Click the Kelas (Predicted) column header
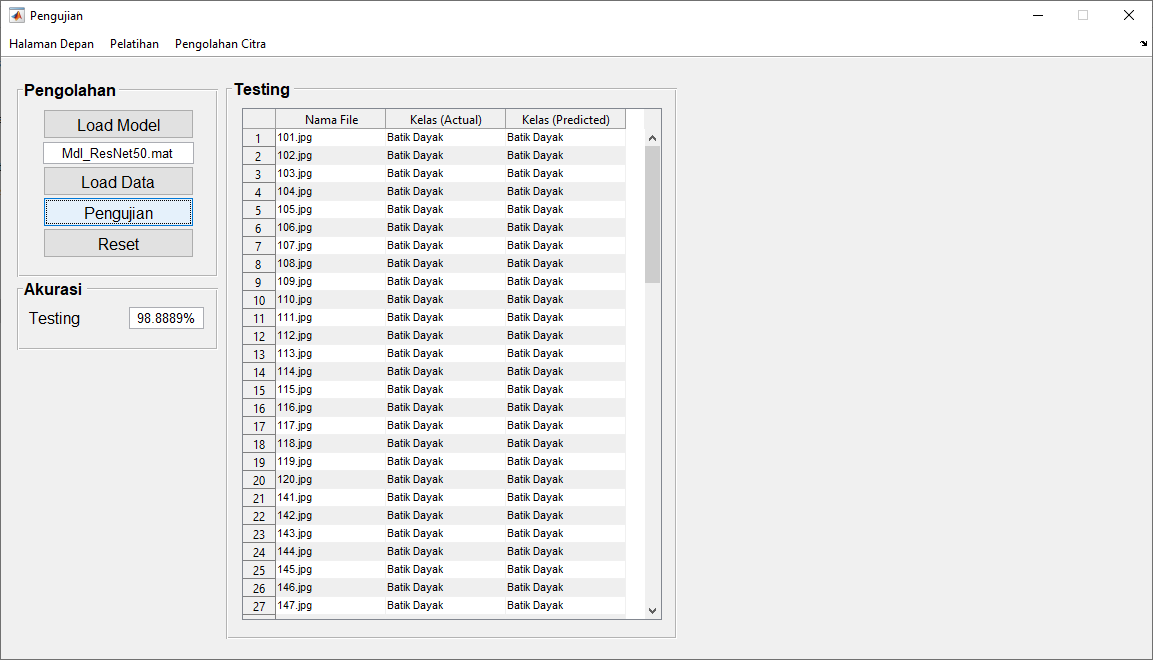 (565, 120)
